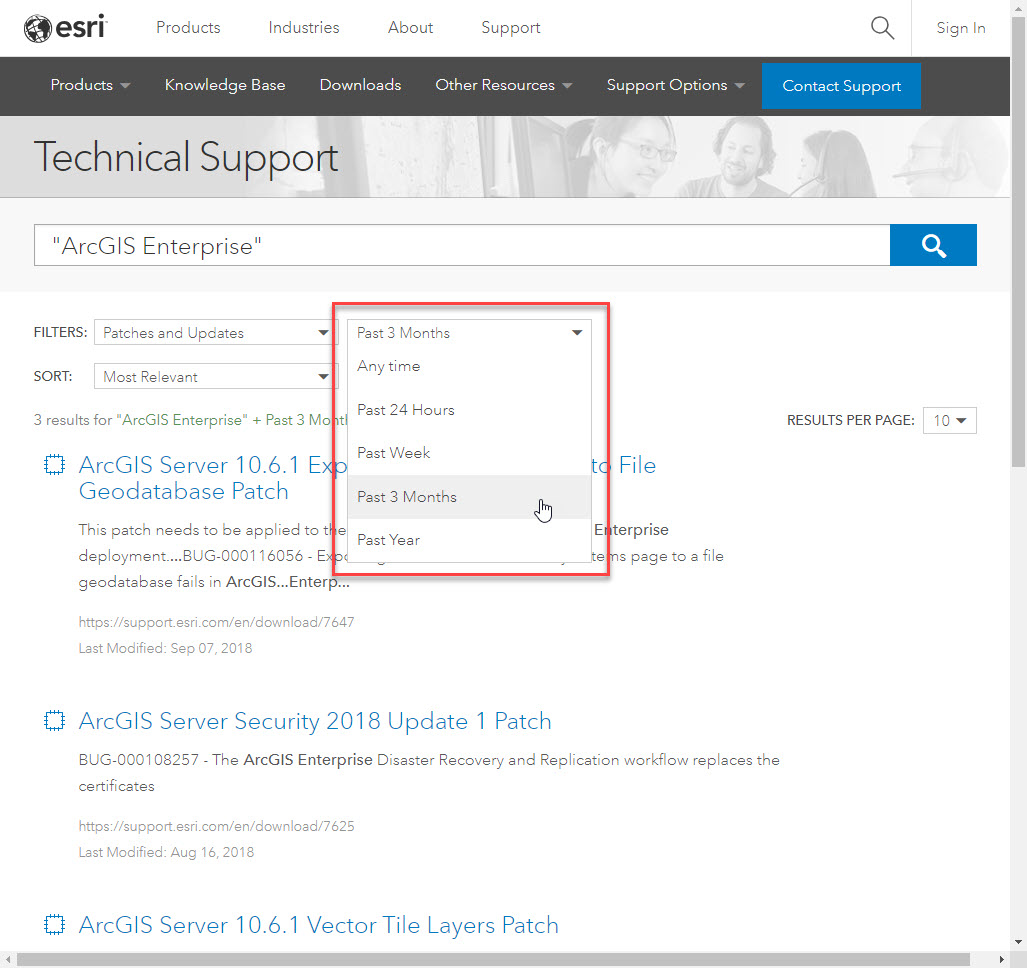
Task: Click the Technical Support heading
Action: (x=186, y=158)
